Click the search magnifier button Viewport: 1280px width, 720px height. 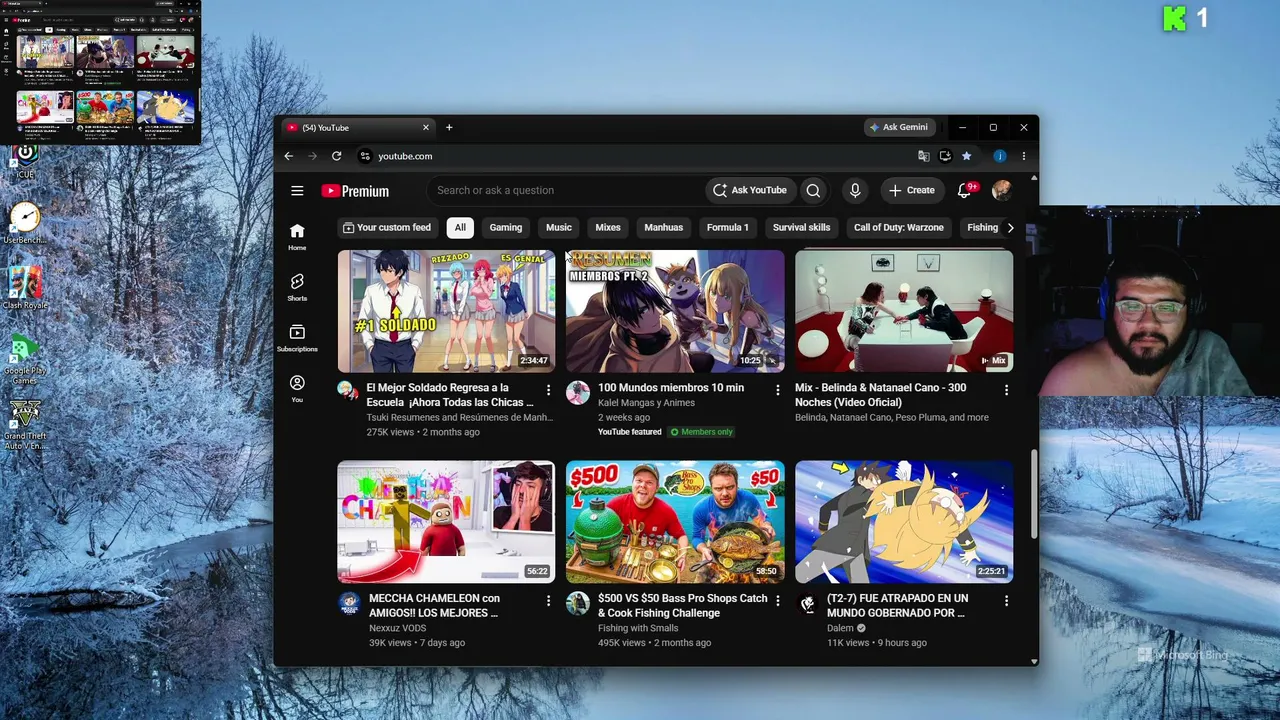coord(813,190)
